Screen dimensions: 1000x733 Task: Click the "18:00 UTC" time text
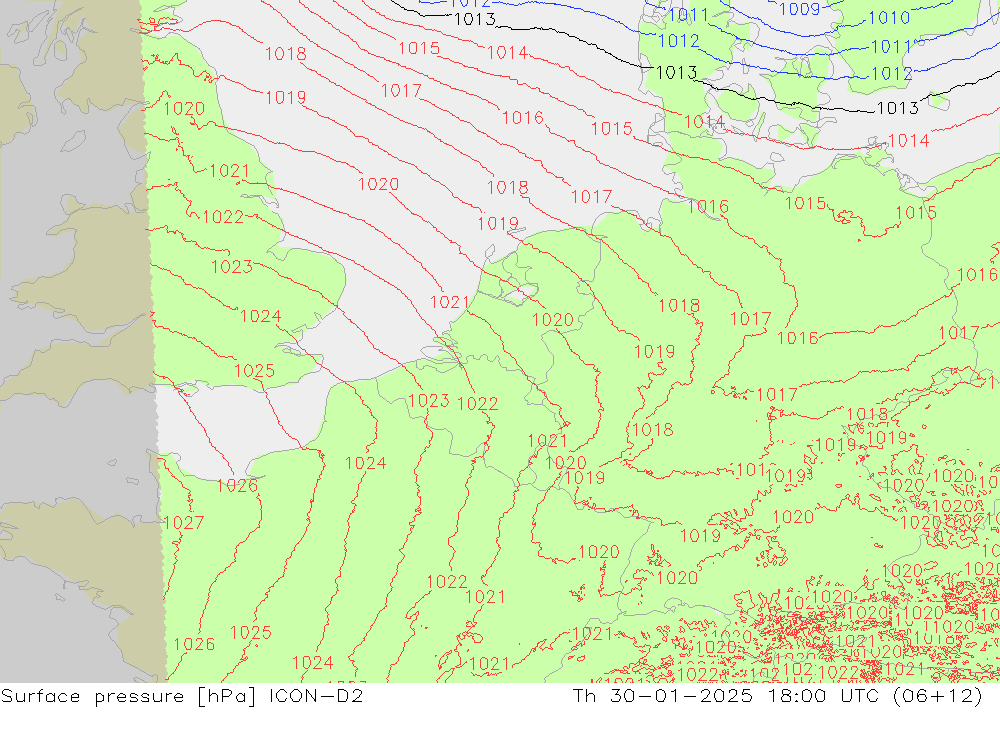tap(823, 695)
